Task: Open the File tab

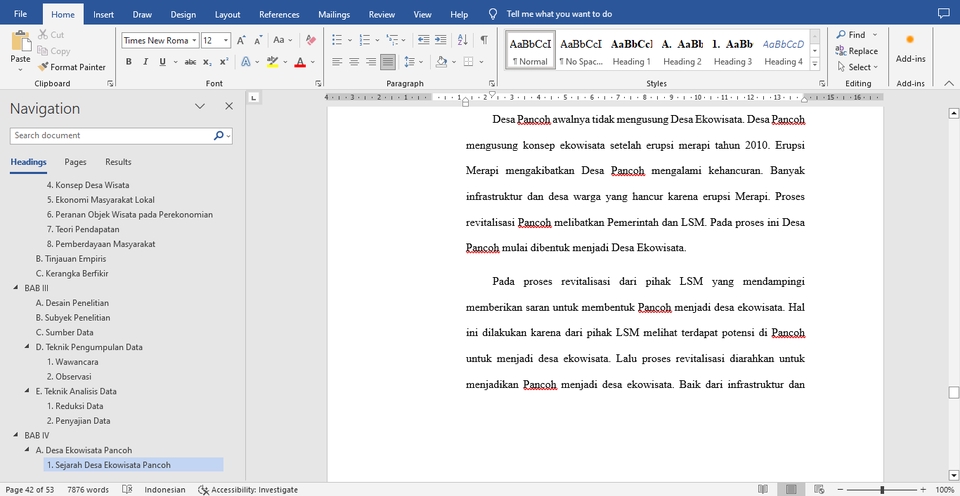Action: (x=20, y=14)
